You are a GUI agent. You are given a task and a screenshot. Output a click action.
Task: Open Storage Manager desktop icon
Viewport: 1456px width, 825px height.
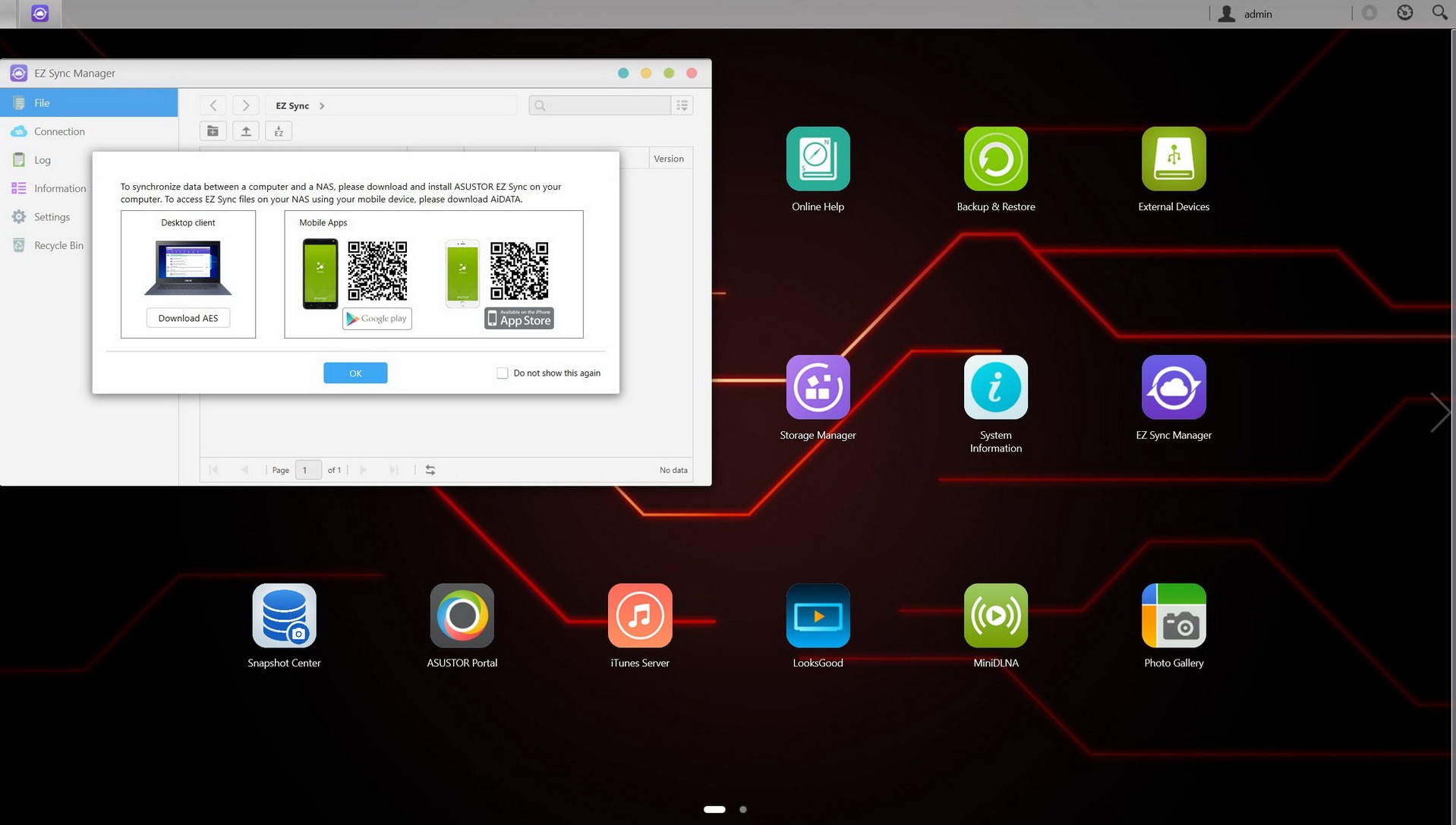(x=818, y=387)
